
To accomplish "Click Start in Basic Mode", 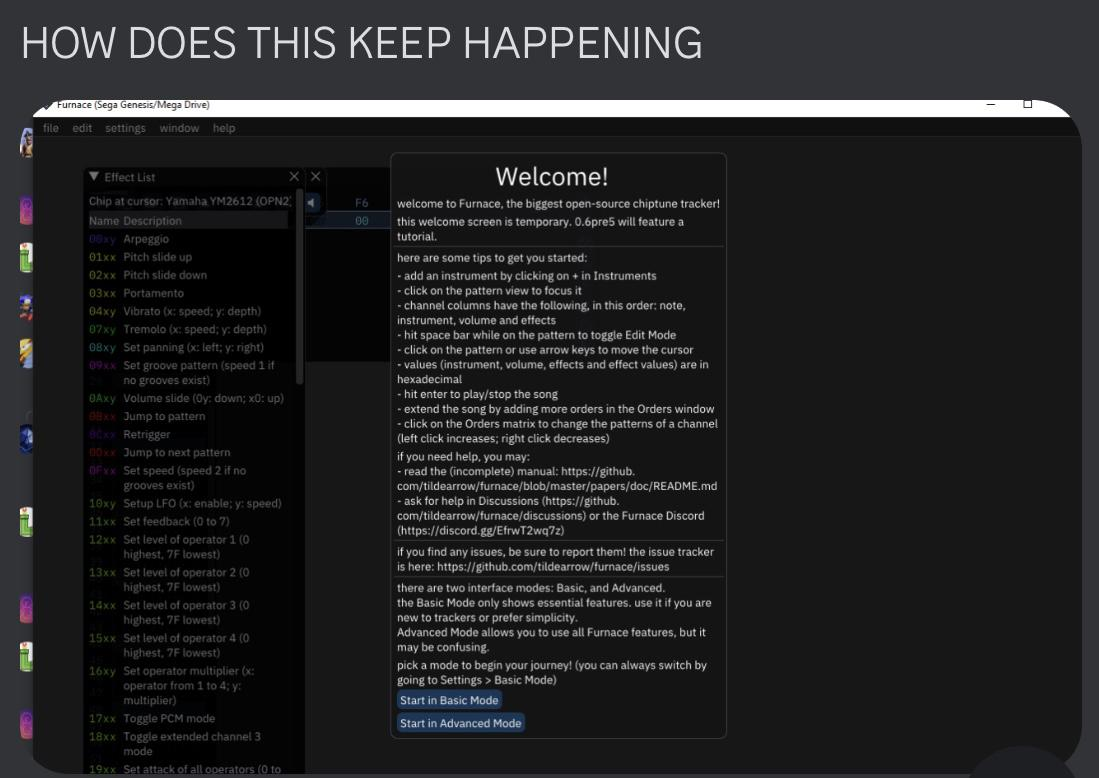I will 448,700.
